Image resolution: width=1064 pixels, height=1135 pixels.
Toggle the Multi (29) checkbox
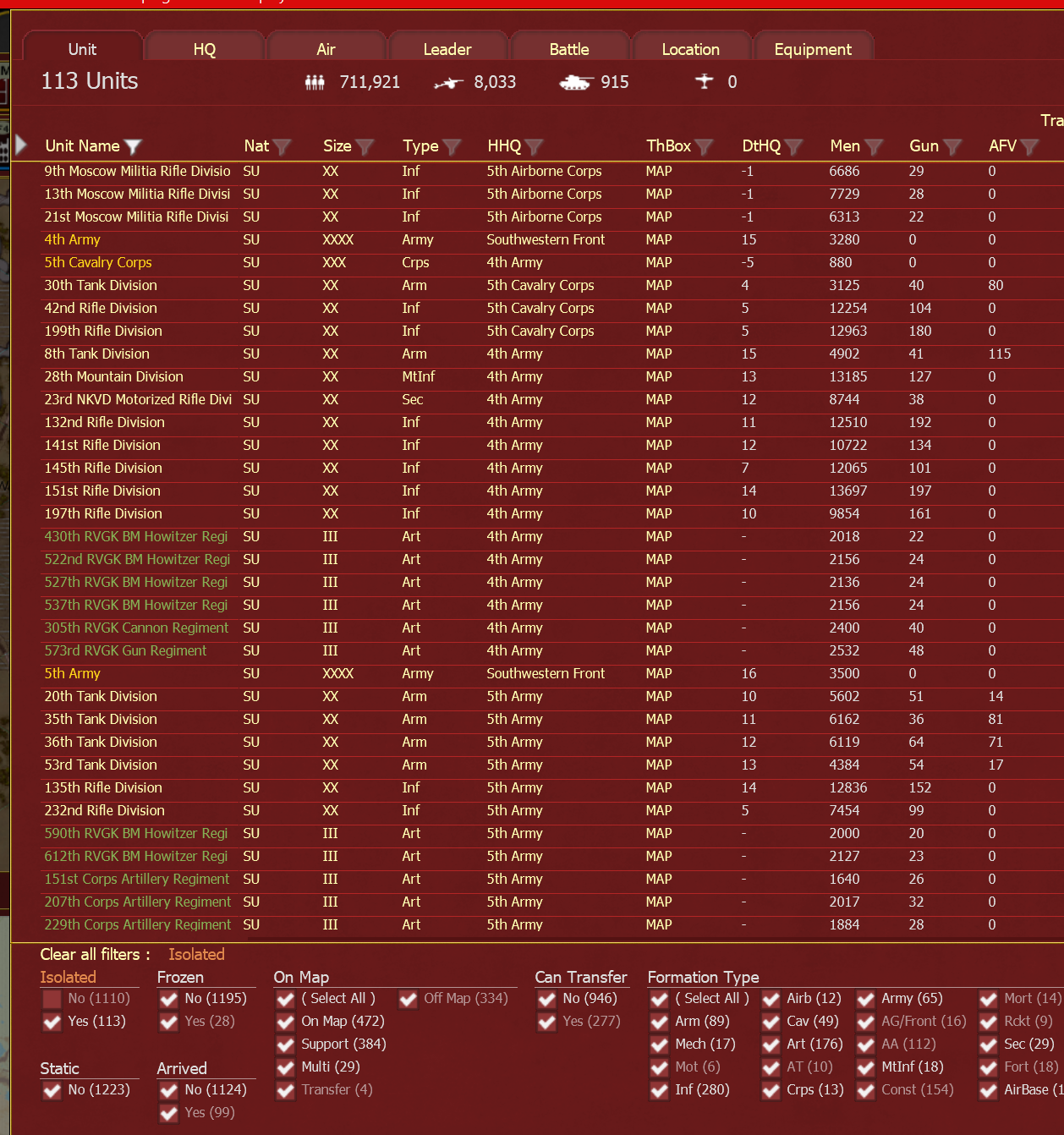[x=286, y=1067]
